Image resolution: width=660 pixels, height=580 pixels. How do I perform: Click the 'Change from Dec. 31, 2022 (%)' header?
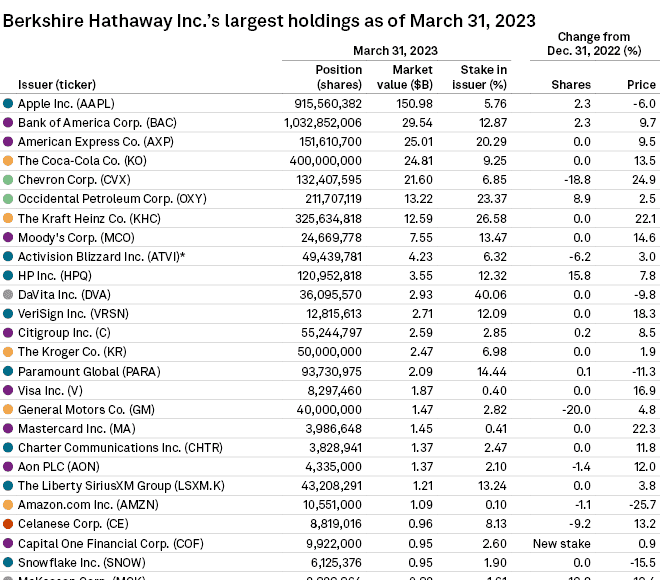(x=594, y=44)
